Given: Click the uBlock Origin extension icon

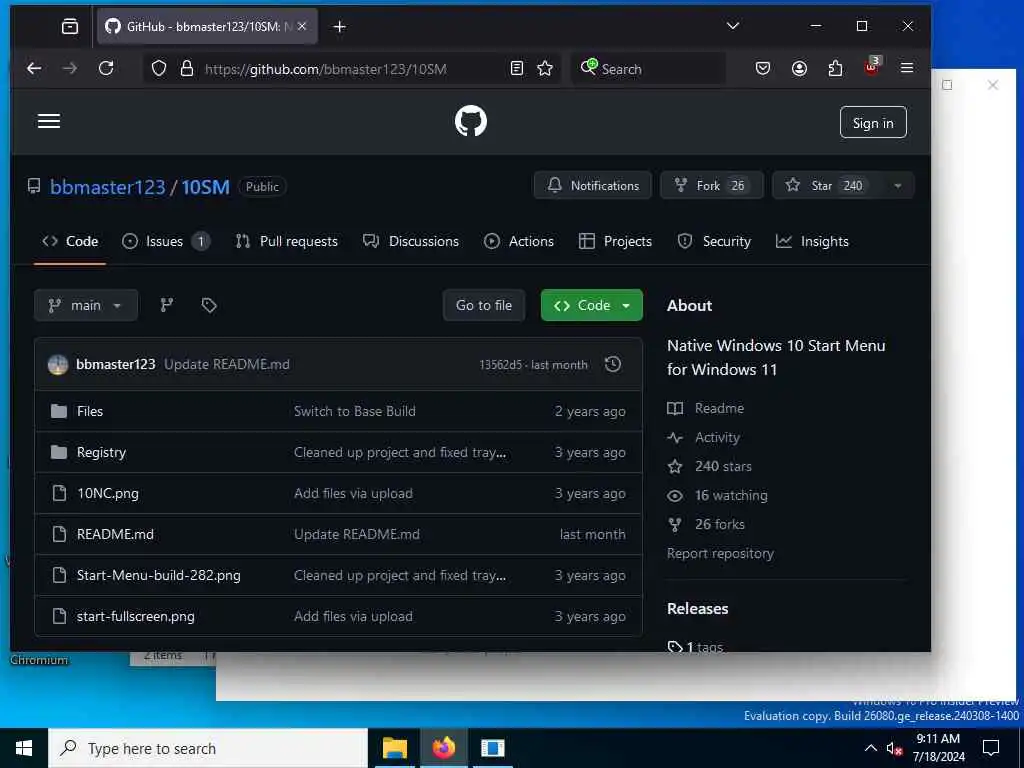Looking at the screenshot, I should [872, 67].
